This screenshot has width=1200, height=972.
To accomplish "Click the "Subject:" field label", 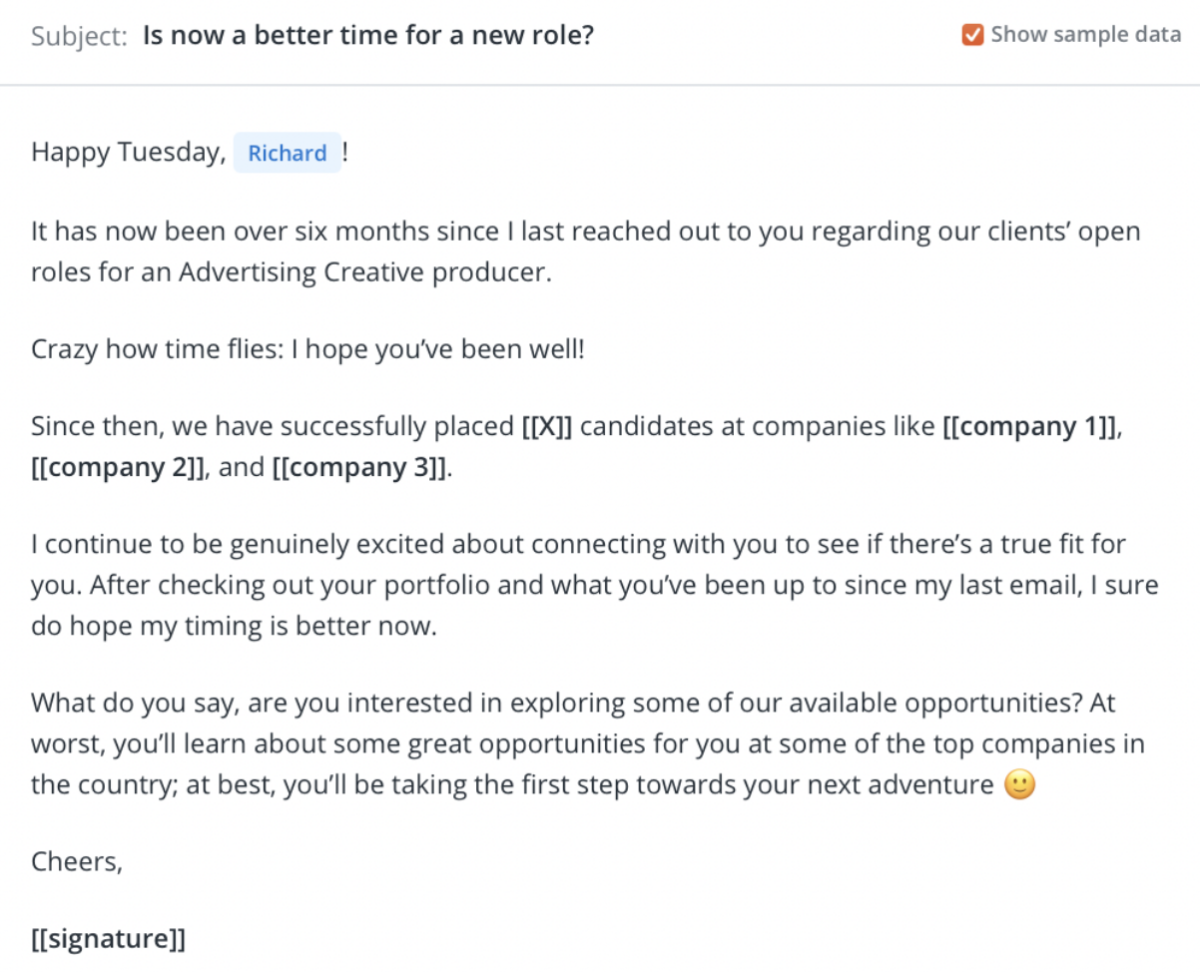I will point(79,35).
